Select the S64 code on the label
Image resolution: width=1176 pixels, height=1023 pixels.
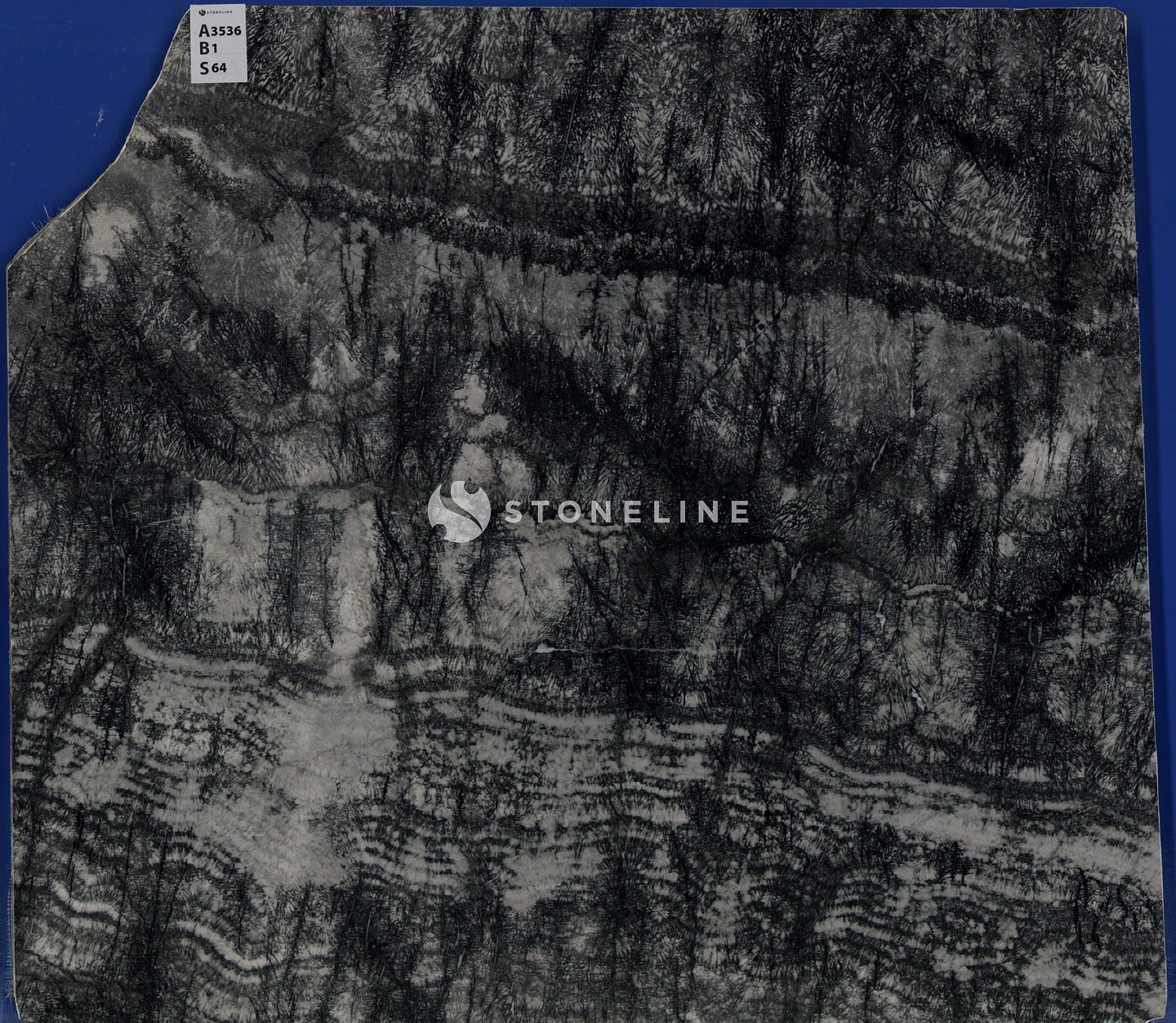coord(213,68)
